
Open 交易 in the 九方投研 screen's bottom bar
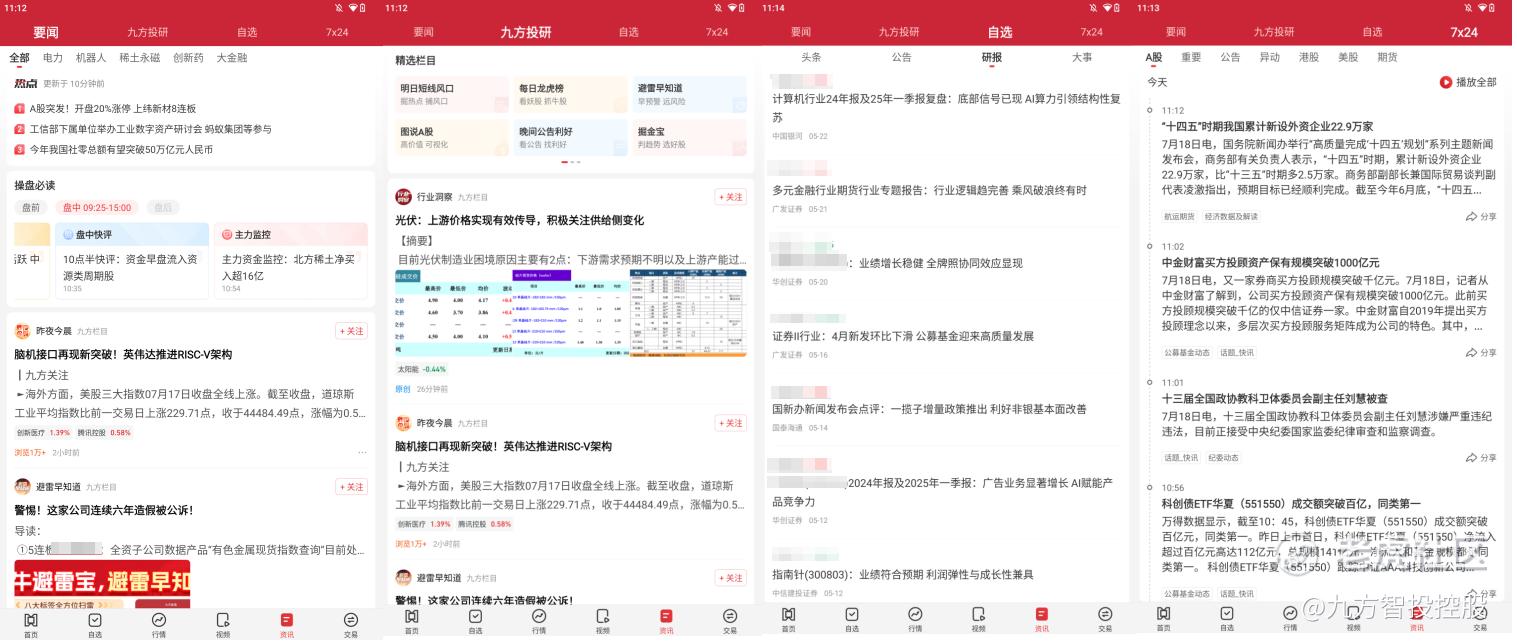click(x=730, y=621)
